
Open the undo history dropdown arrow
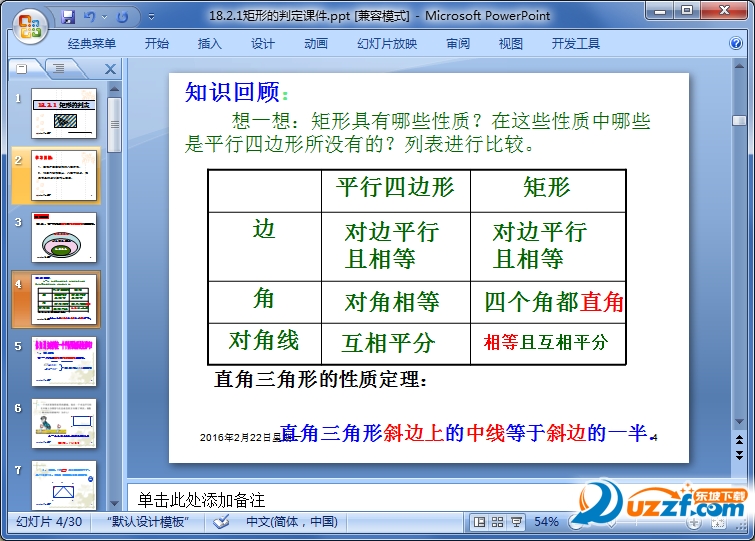click(x=104, y=17)
